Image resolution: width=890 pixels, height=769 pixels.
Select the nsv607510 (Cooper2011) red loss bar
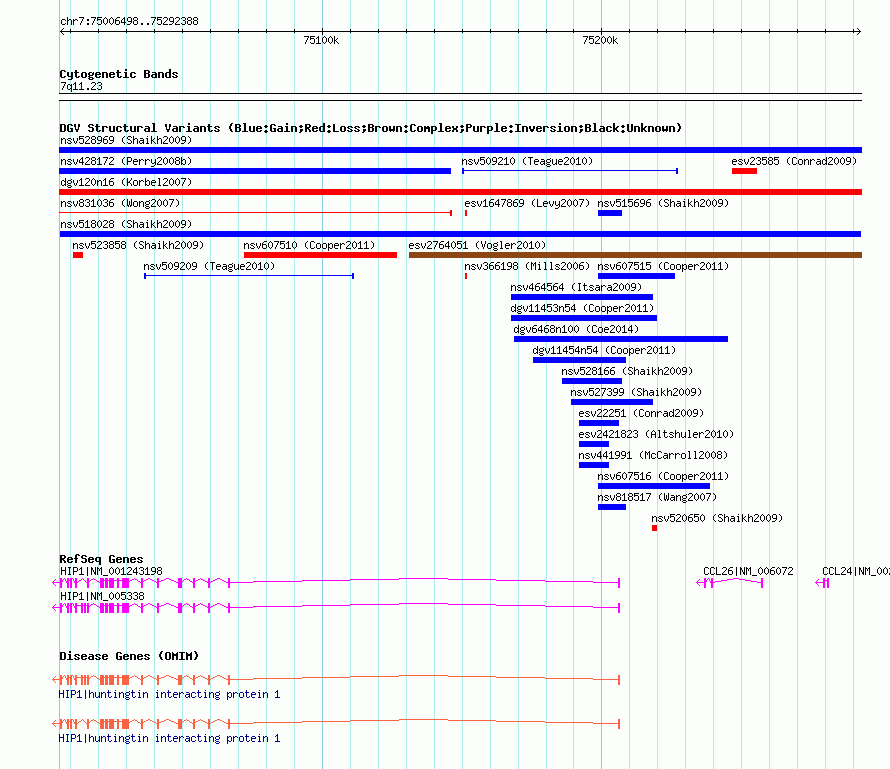coord(320,255)
